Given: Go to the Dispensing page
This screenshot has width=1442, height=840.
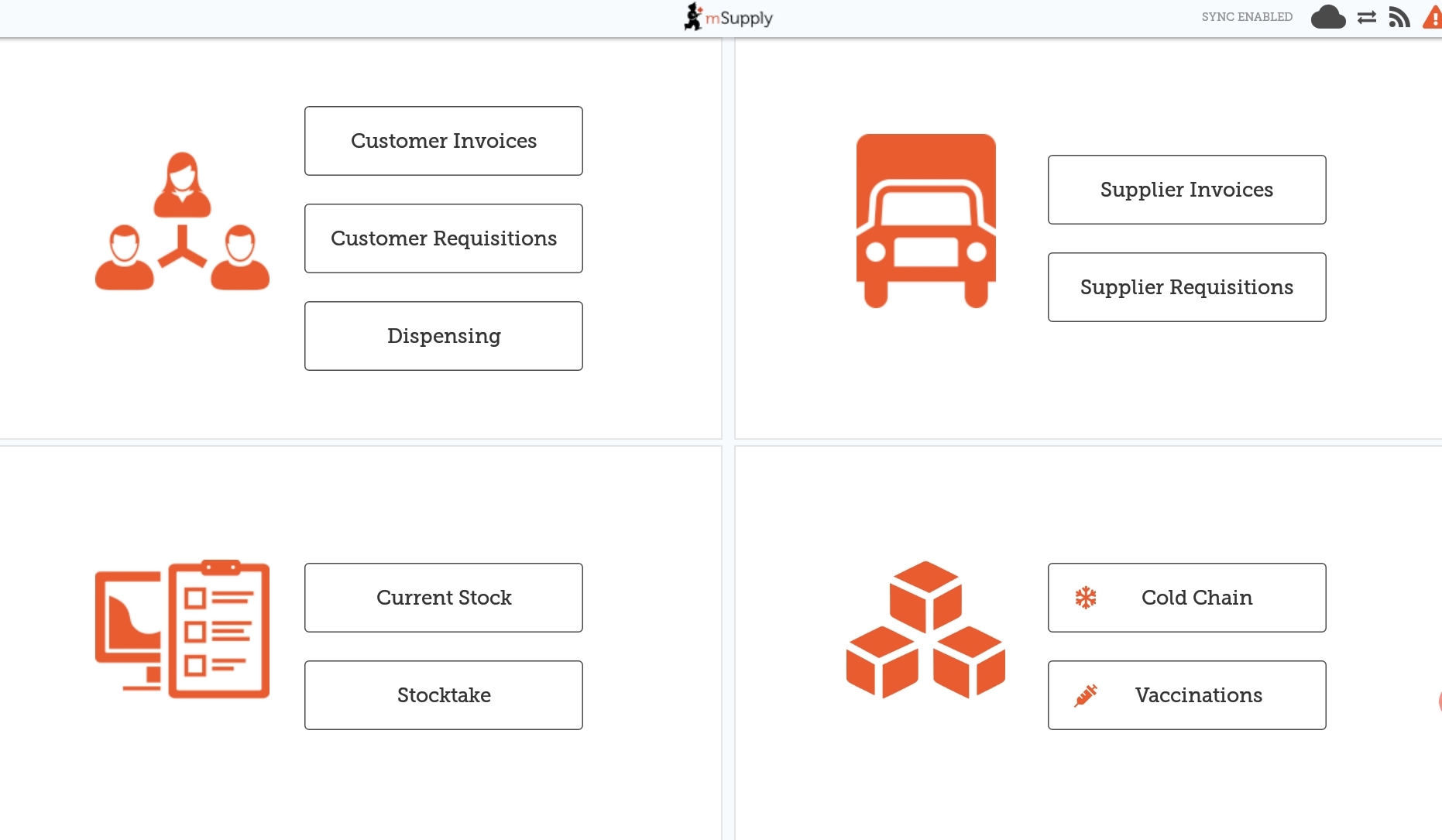Looking at the screenshot, I should click(444, 336).
